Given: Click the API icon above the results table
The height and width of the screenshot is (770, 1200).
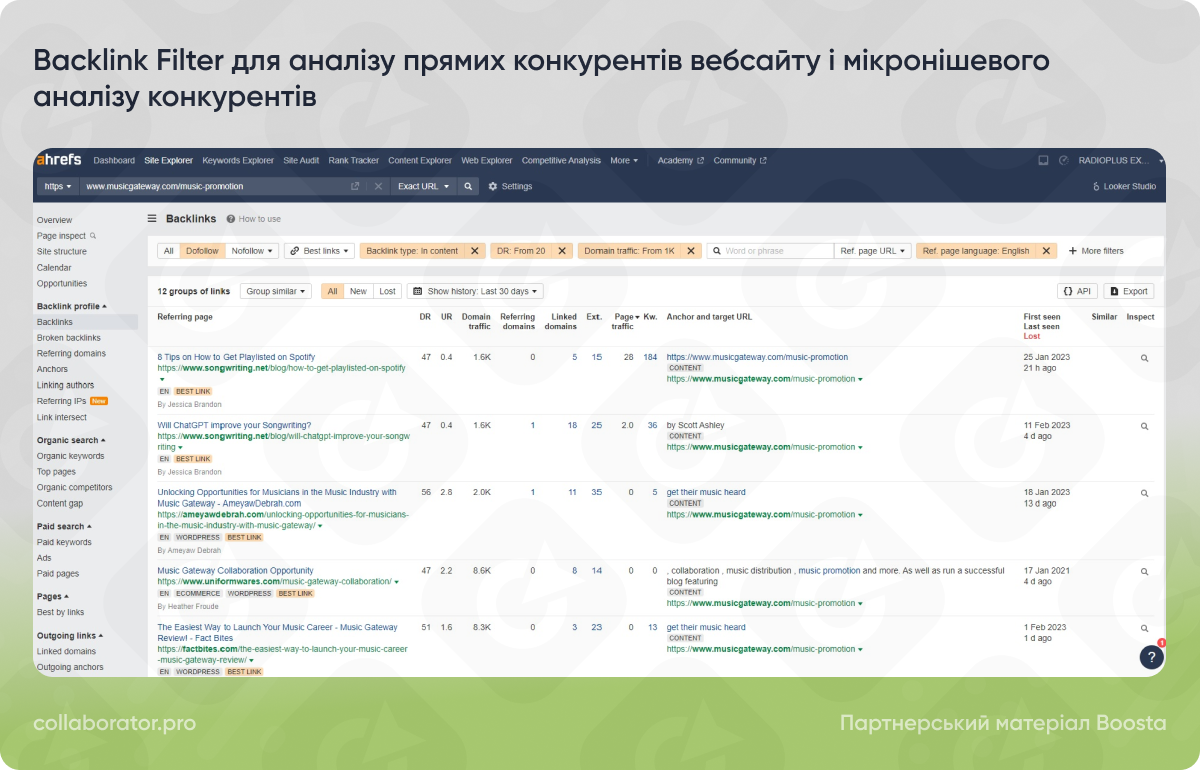Looking at the screenshot, I should pyautogui.click(x=1077, y=290).
